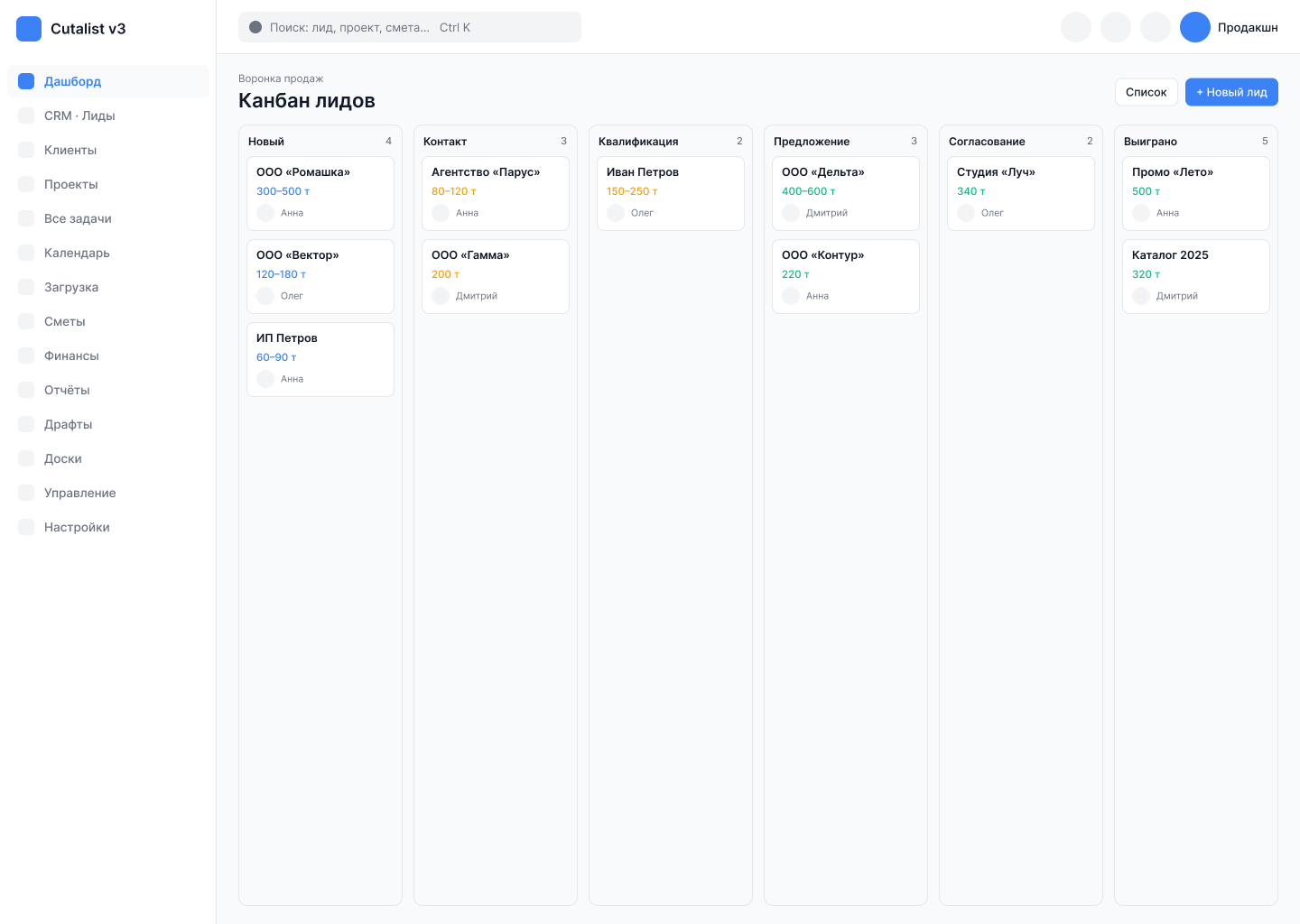The width and height of the screenshot is (1300, 924).
Task: Click Олег avatar on Студия «Луч» card
Action: [x=966, y=213]
